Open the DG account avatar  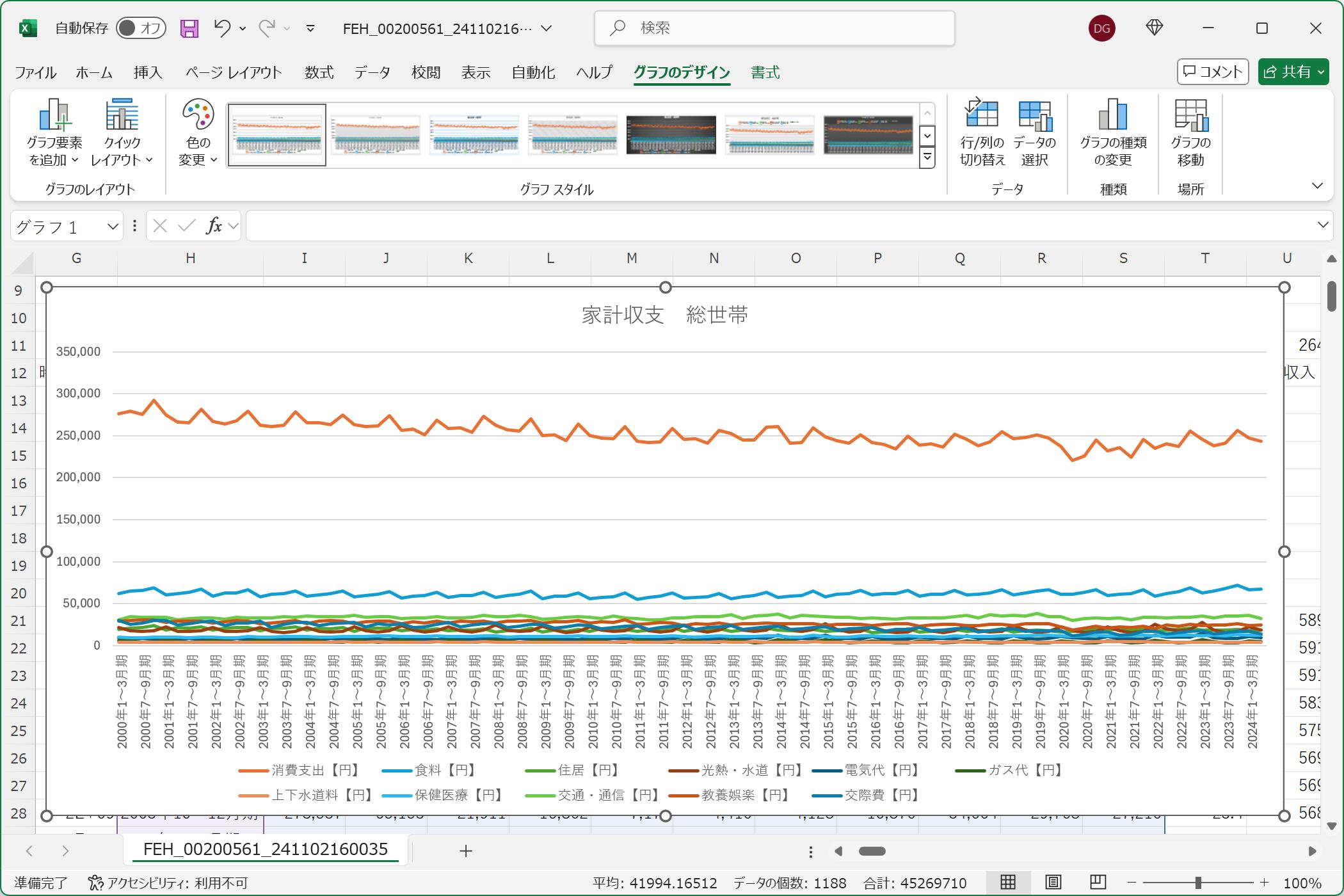point(1101,28)
